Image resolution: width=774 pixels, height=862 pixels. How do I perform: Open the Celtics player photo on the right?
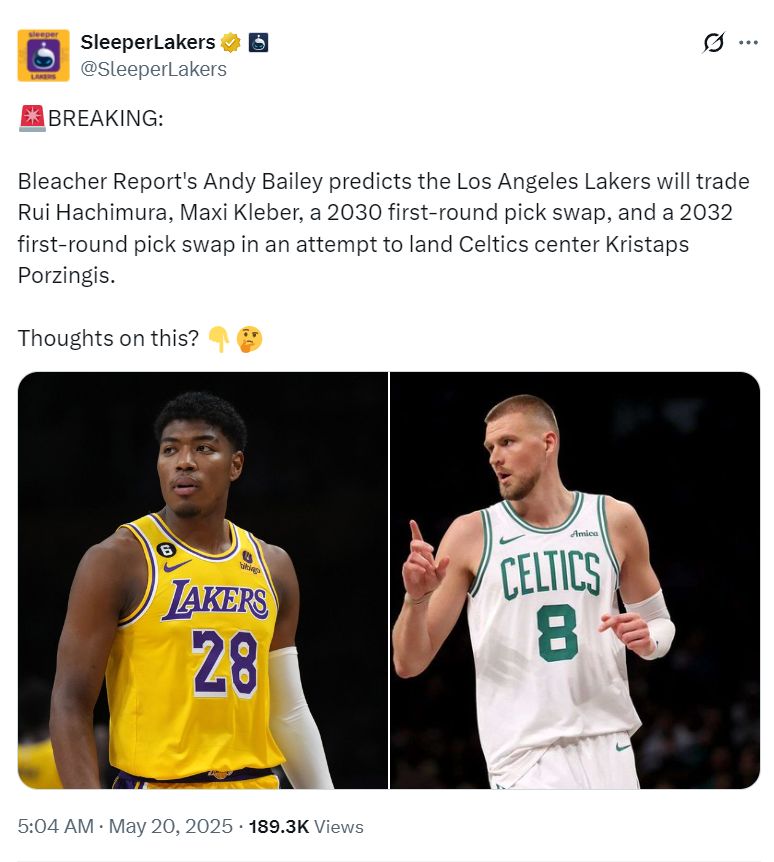tap(575, 580)
